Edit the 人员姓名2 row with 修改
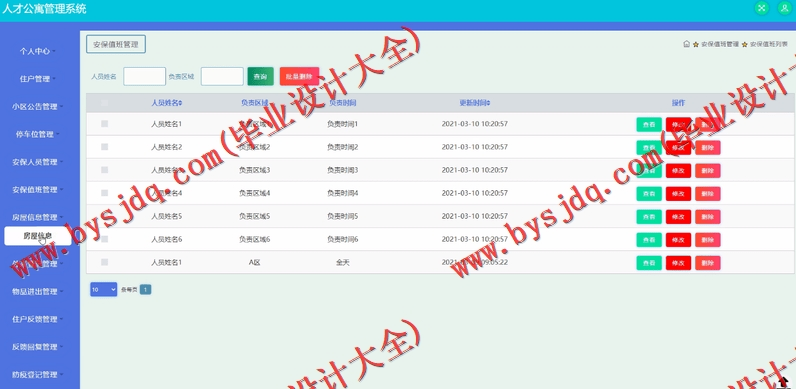 [x=678, y=148]
